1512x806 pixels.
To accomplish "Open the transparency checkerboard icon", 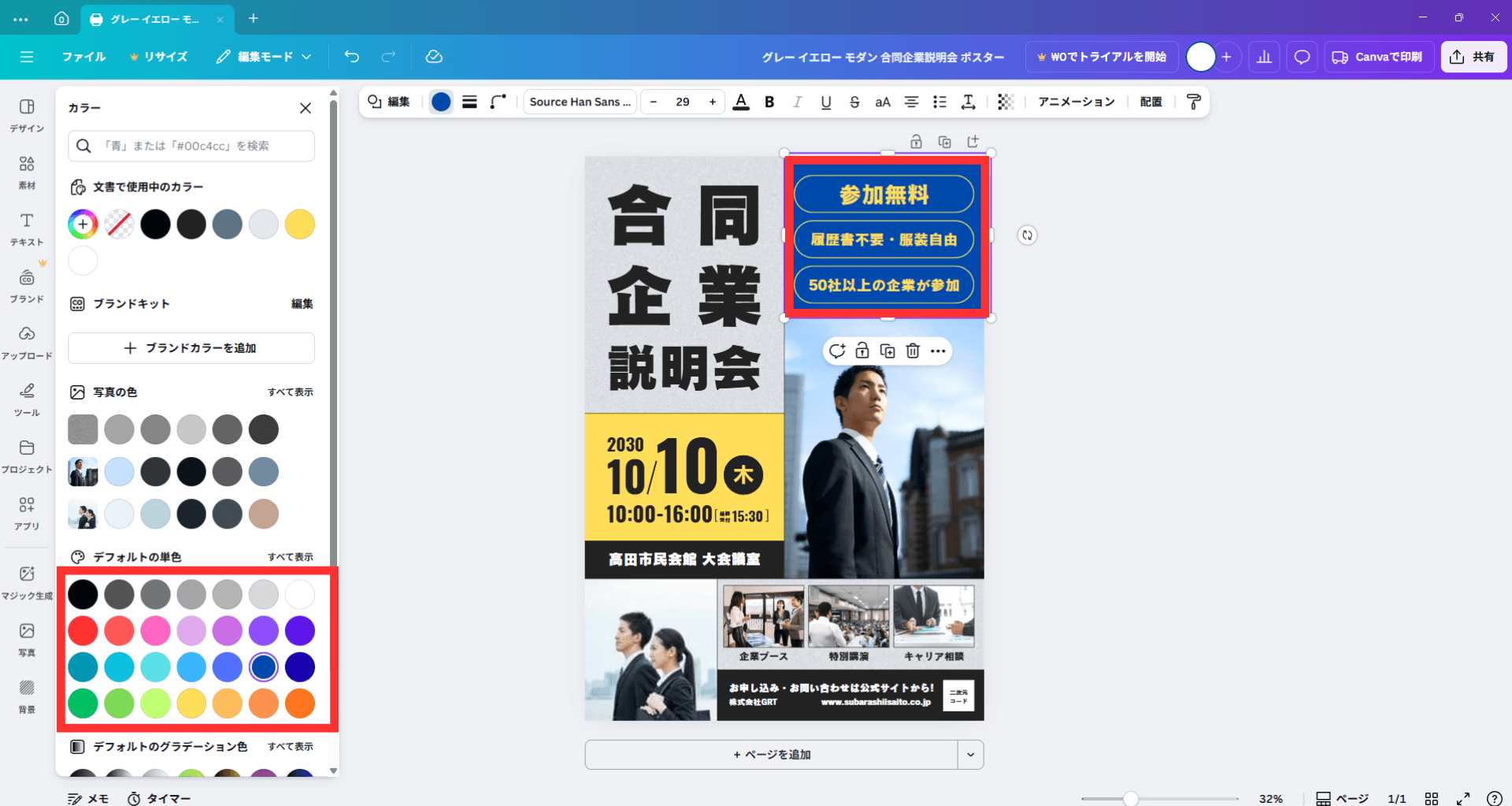I will [1005, 102].
